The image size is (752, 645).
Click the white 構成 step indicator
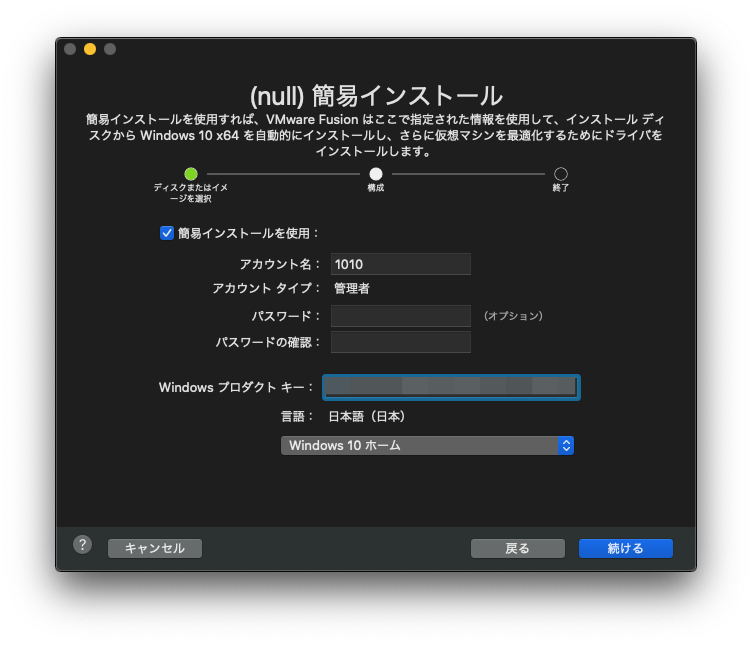point(376,174)
